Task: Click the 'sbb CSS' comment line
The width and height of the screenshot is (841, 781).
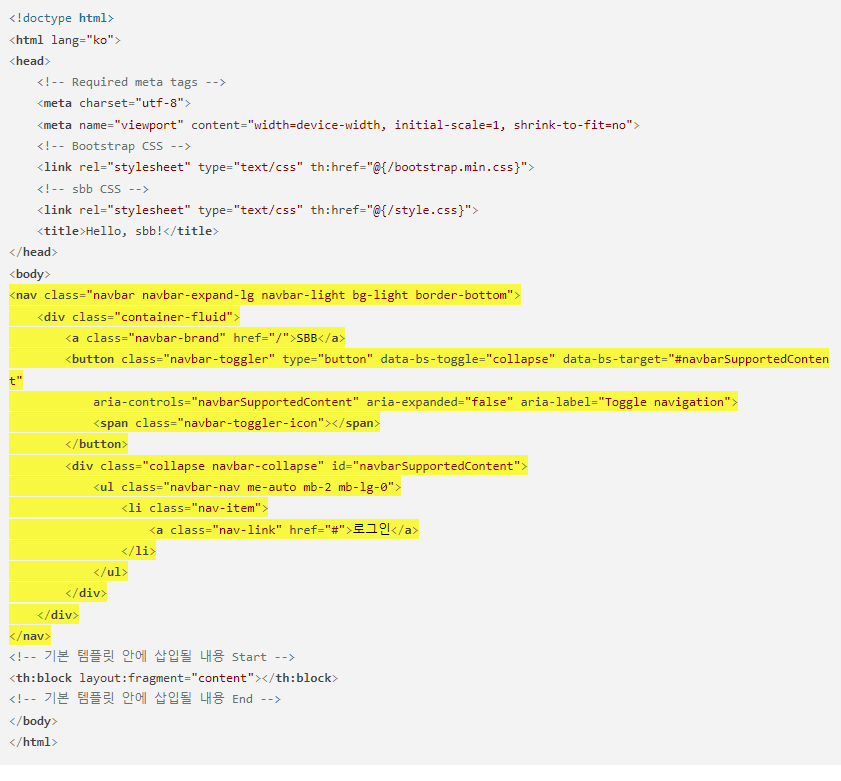Action: pos(93,189)
